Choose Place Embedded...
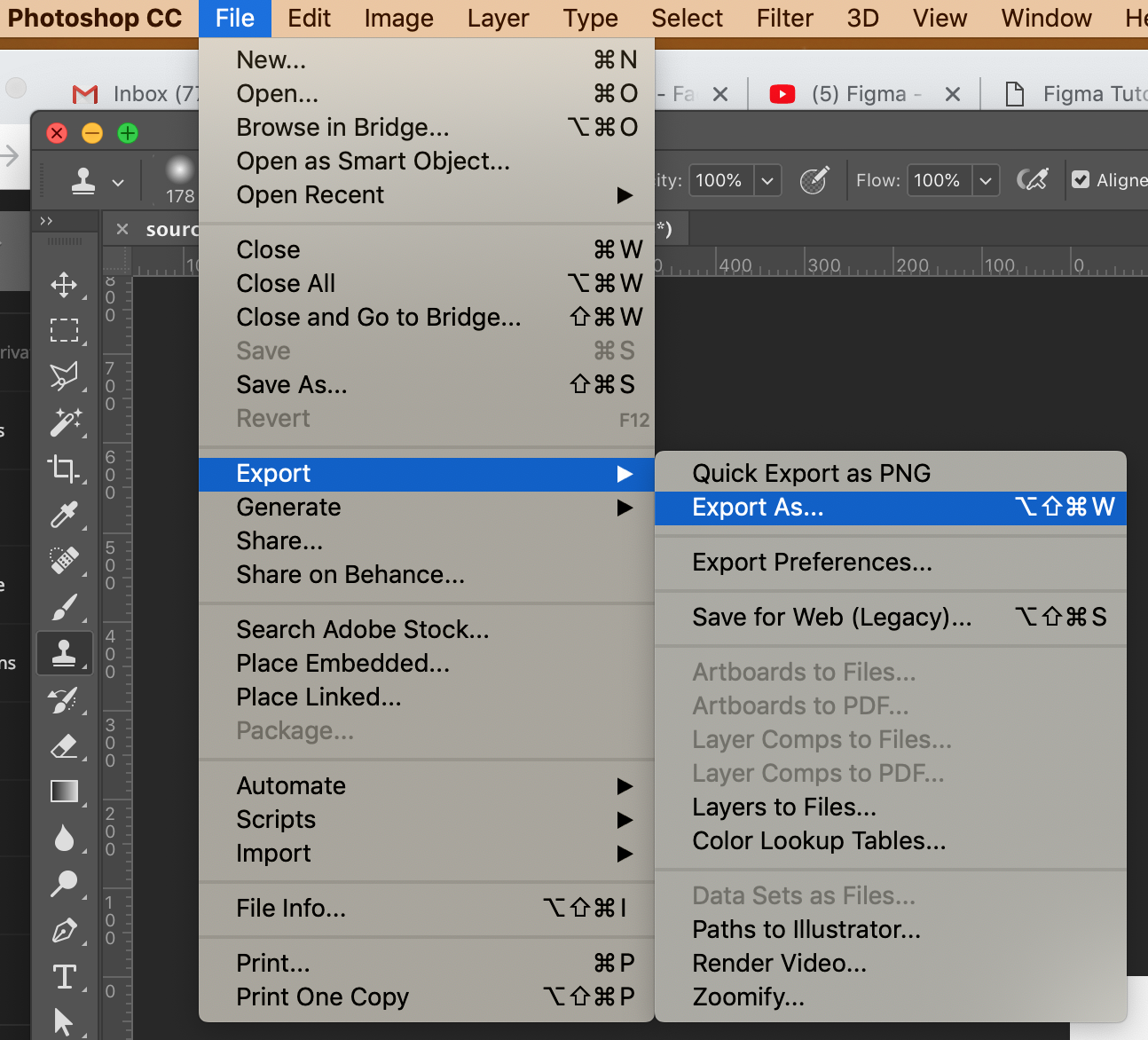This screenshot has width=1148, height=1040. click(x=427, y=664)
